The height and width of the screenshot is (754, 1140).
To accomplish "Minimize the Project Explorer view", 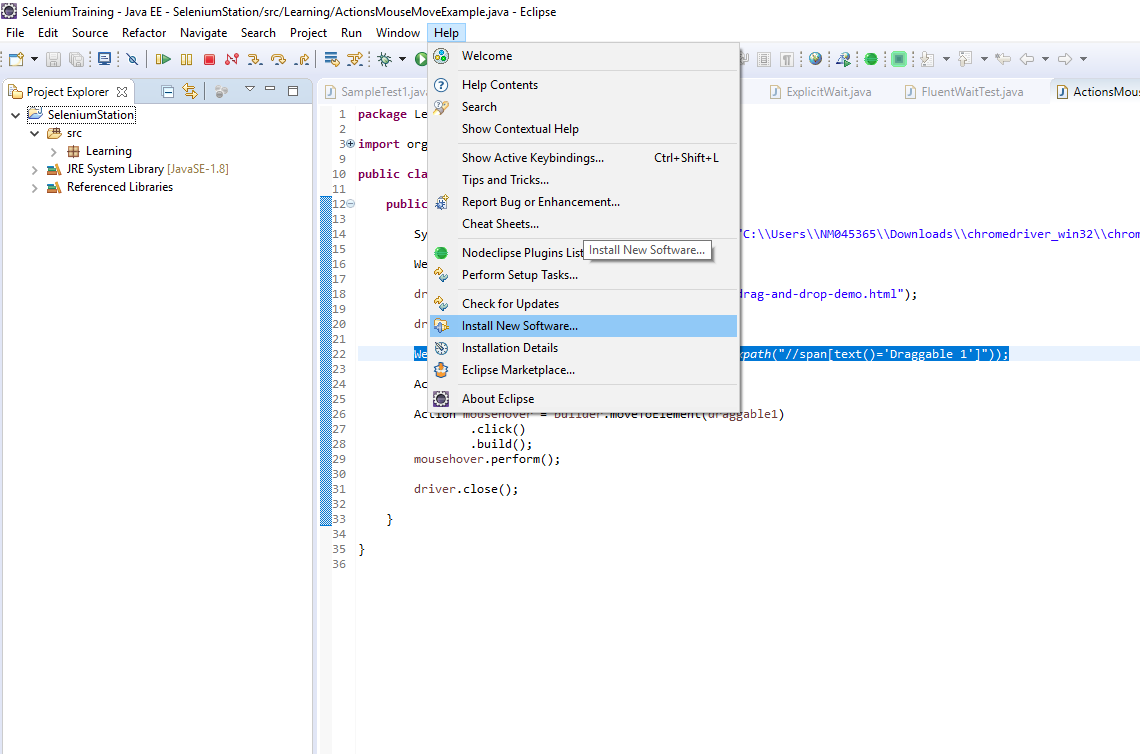I will tap(270, 89).
